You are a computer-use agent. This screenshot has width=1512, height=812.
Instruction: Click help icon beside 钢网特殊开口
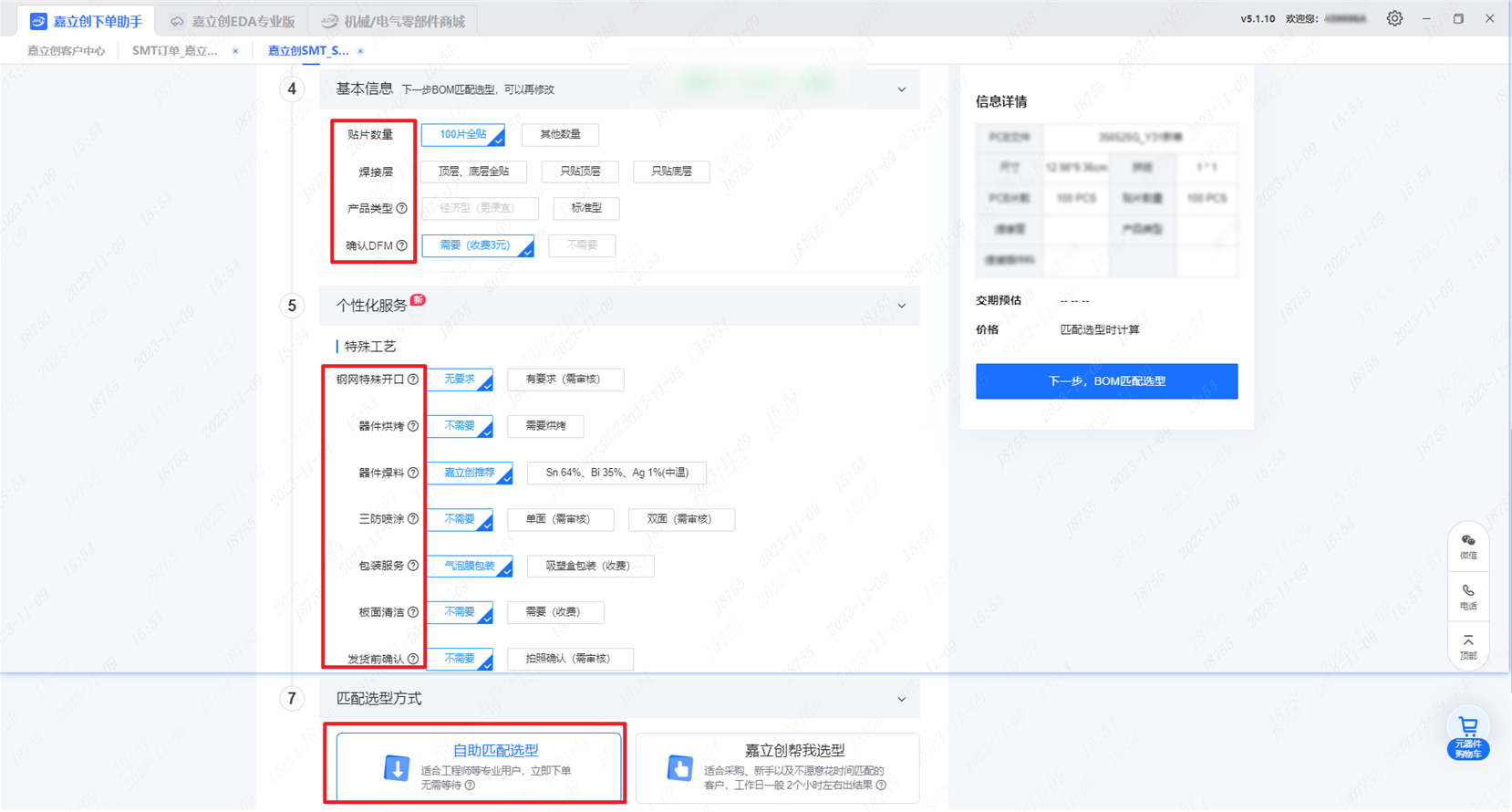[x=413, y=380]
